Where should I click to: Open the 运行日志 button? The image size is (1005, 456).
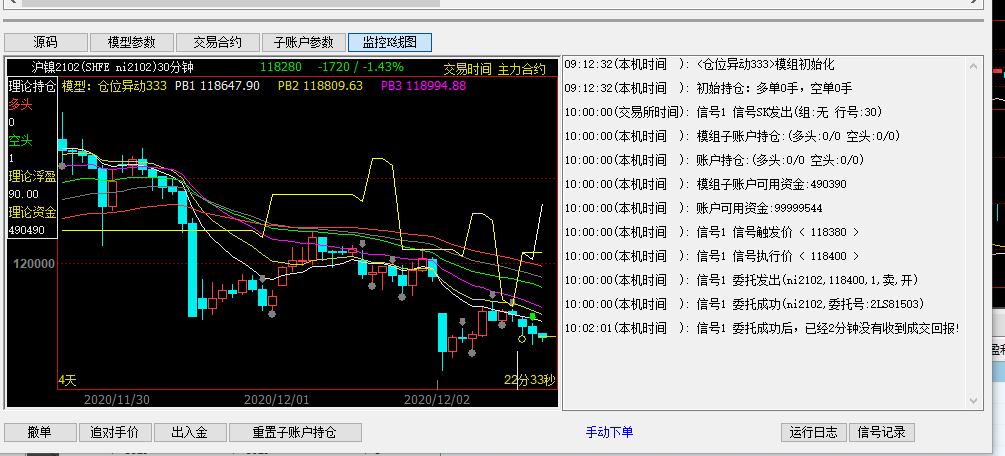pyautogui.click(x=812, y=432)
